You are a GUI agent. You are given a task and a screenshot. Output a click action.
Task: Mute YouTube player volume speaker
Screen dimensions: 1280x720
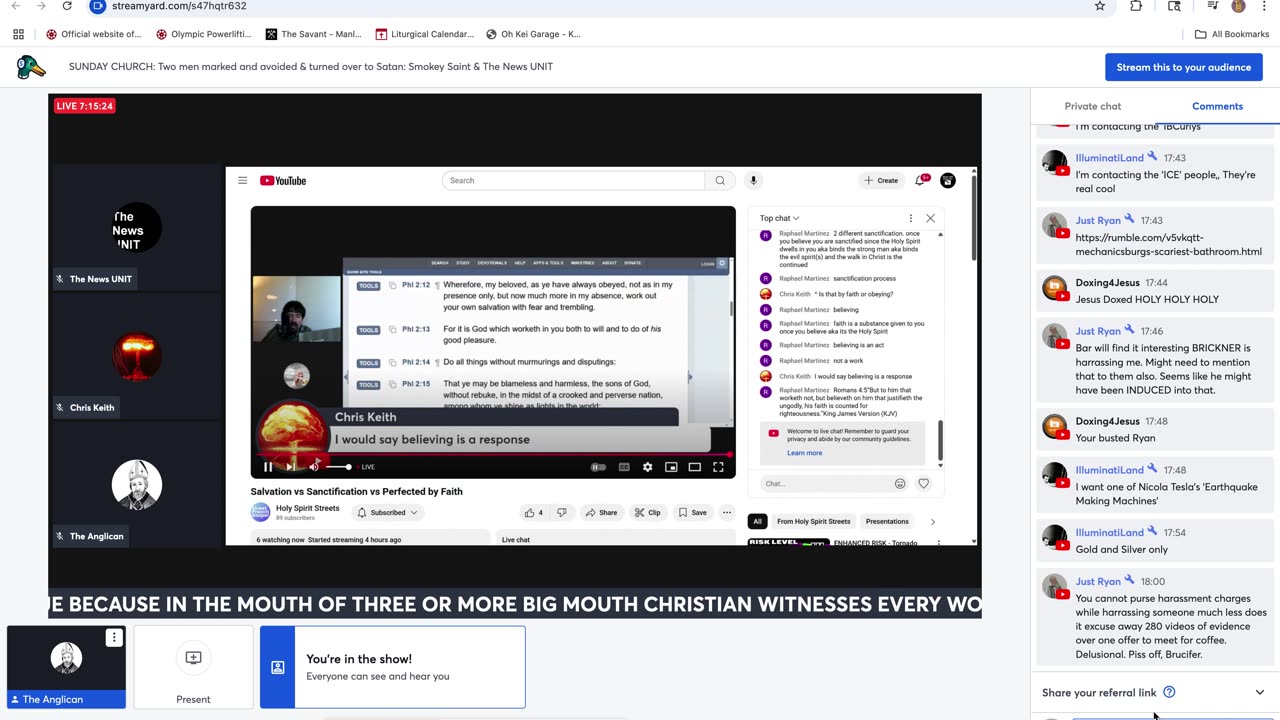click(x=314, y=467)
